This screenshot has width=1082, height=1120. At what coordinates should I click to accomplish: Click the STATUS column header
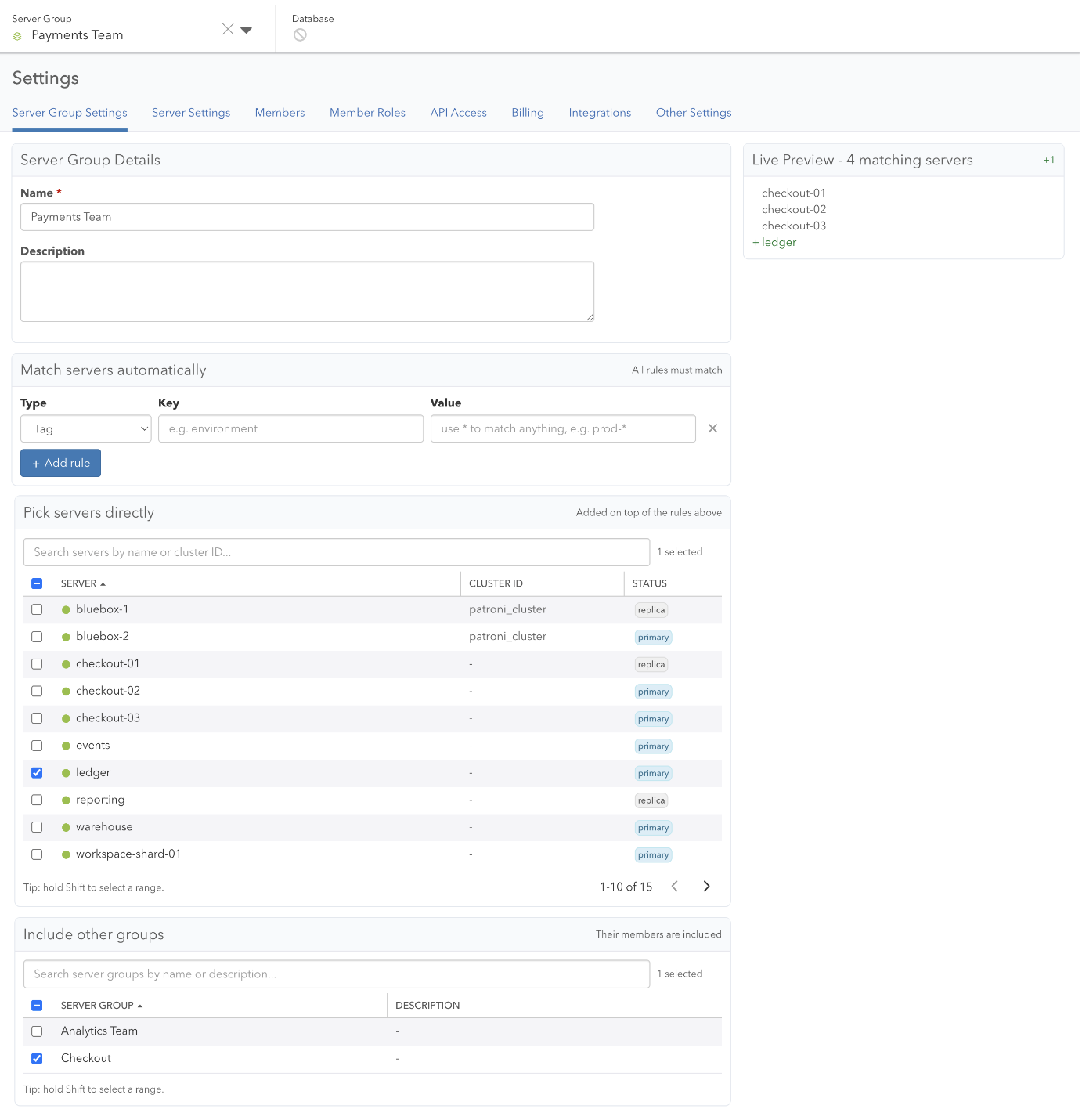click(650, 583)
